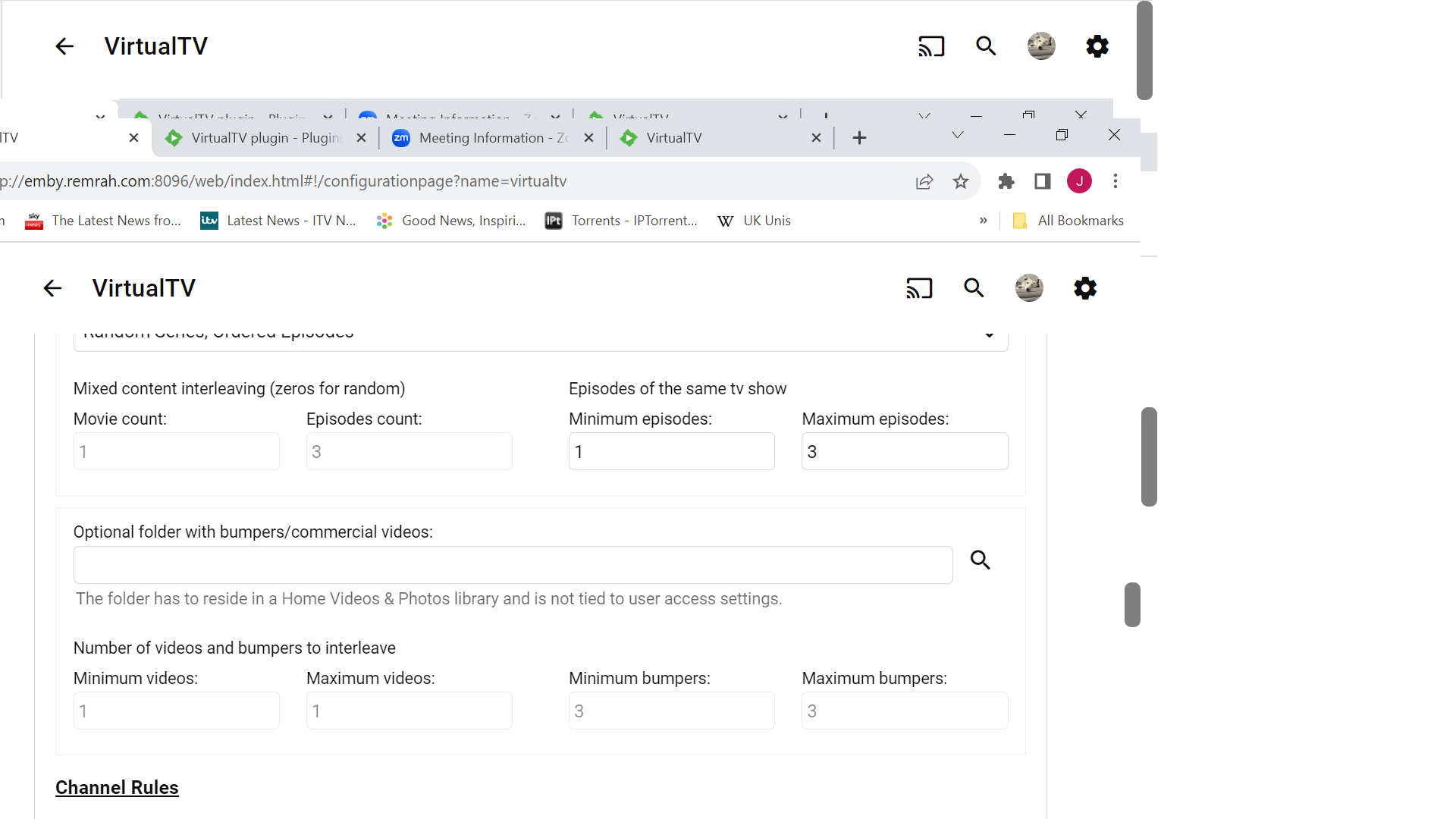Bookmark this page with the star icon
The width and height of the screenshot is (1456, 819).
(x=961, y=181)
